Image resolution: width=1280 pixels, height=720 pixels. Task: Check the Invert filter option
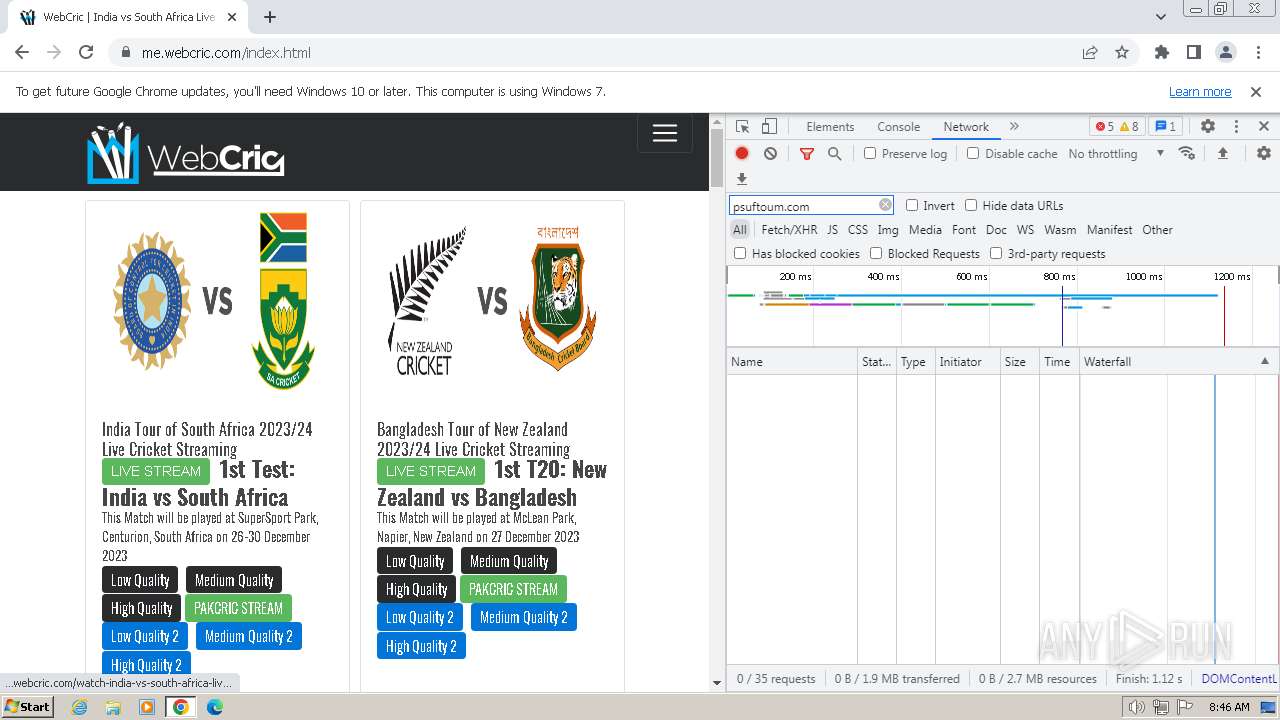[x=912, y=205]
